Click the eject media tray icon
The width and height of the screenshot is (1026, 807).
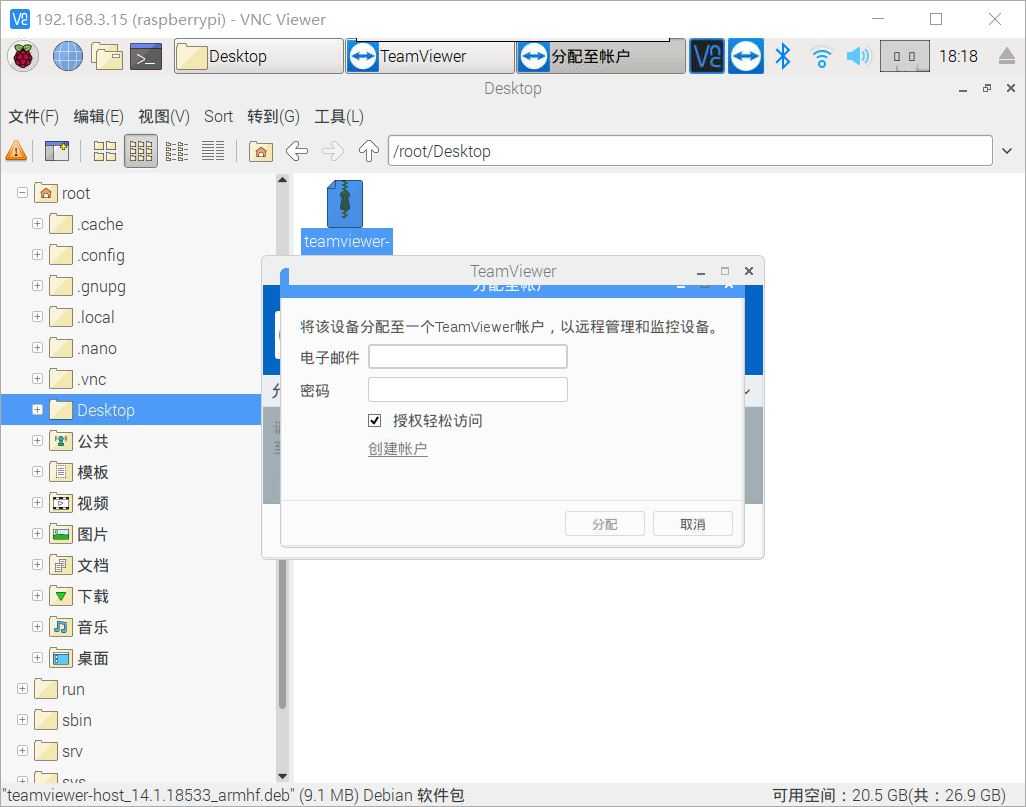[x=1008, y=56]
